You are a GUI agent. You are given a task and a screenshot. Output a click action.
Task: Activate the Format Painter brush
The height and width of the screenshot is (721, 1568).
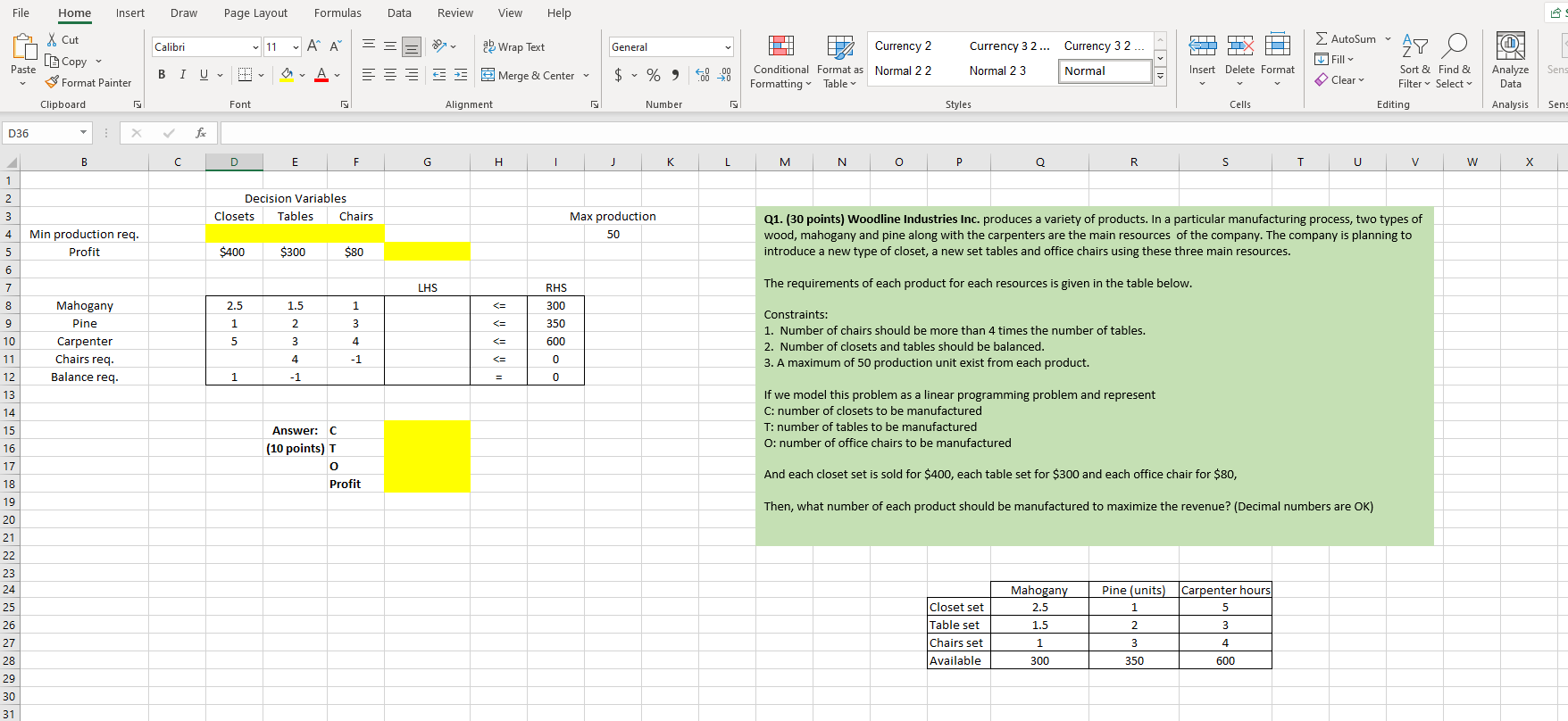(53, 82)
